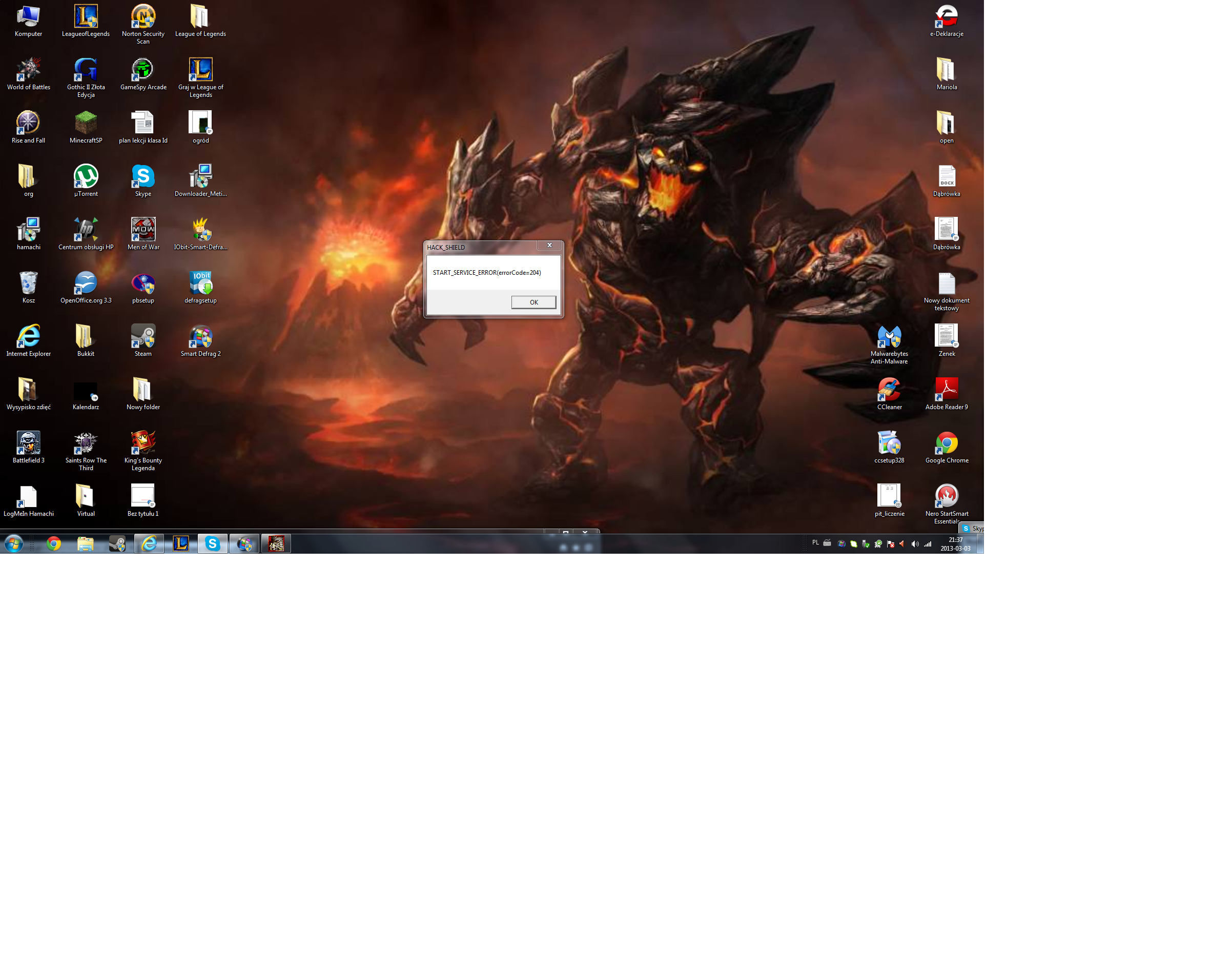
Task: Select the Bez tytułu 1 file icon
Action: [143, 501]
